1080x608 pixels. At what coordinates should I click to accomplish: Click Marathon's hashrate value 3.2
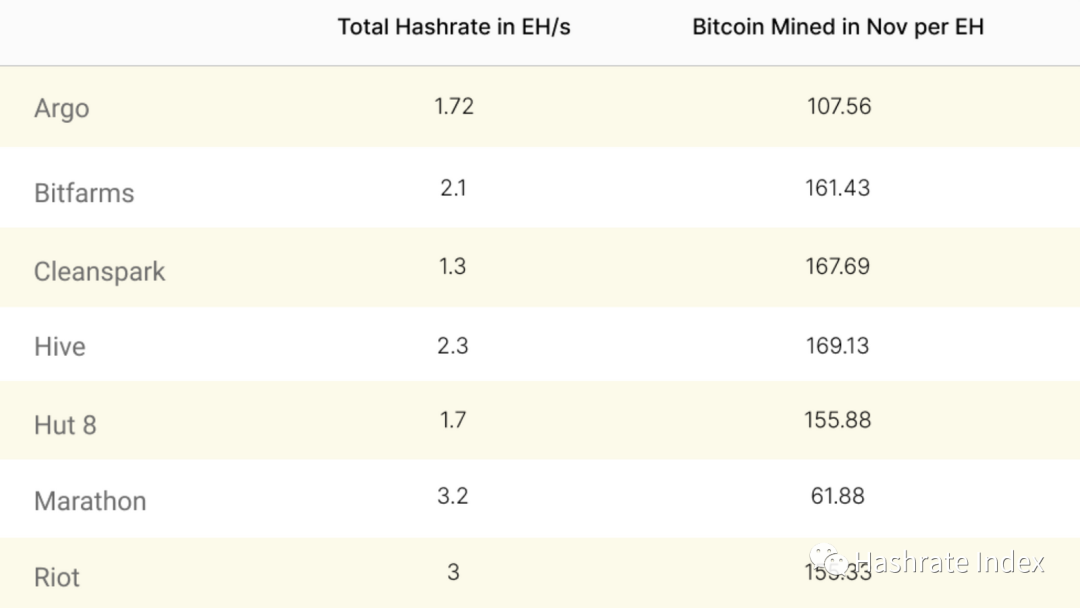(x=453, y=495)
